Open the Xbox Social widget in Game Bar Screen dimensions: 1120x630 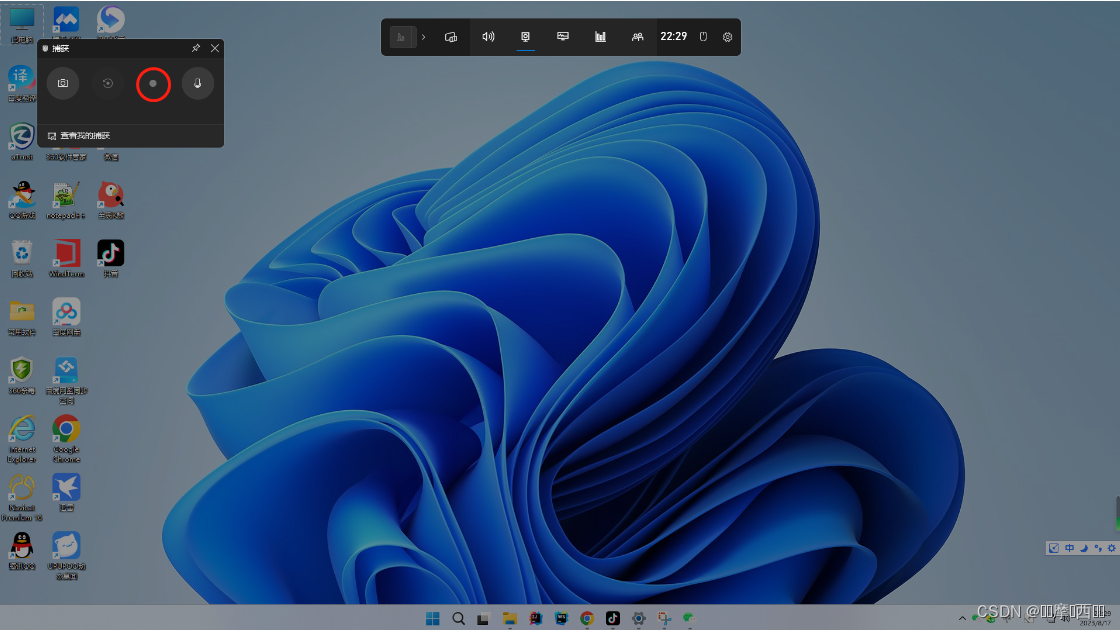point(638,37)
